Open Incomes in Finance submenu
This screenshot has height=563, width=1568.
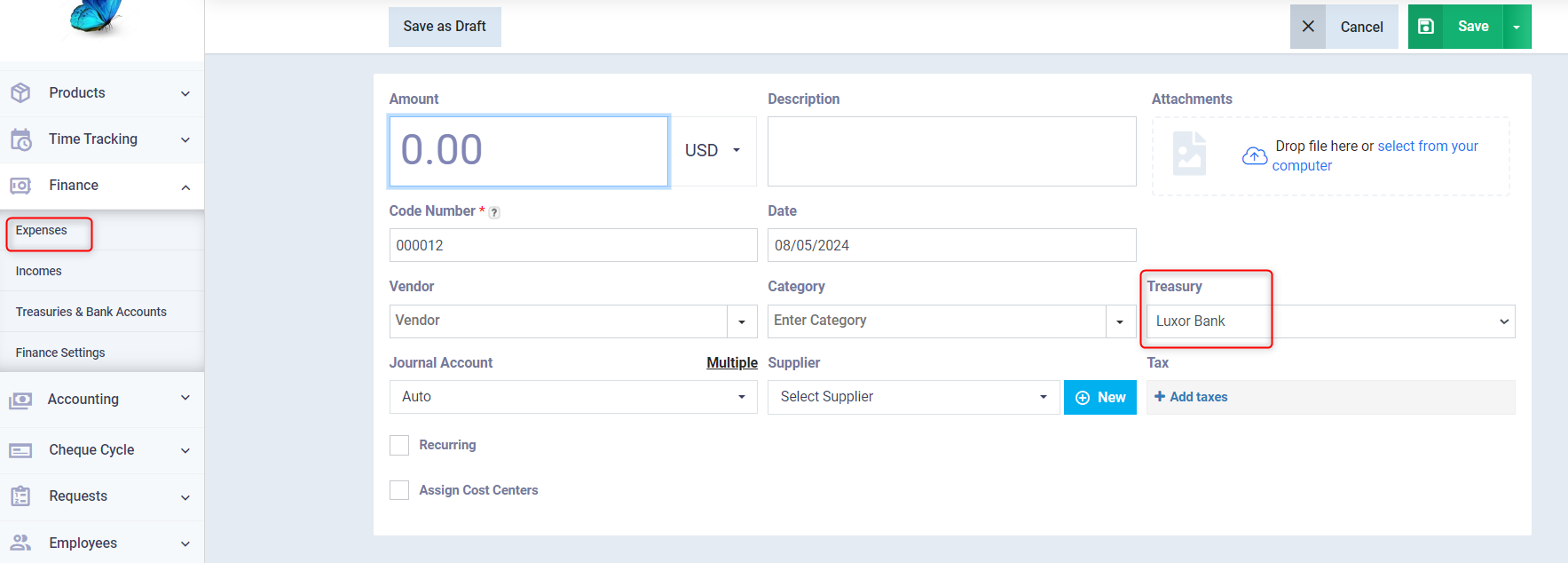102,271
